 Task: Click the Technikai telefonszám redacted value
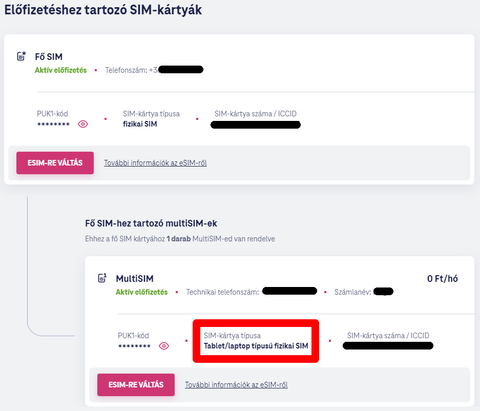[289, 291]
